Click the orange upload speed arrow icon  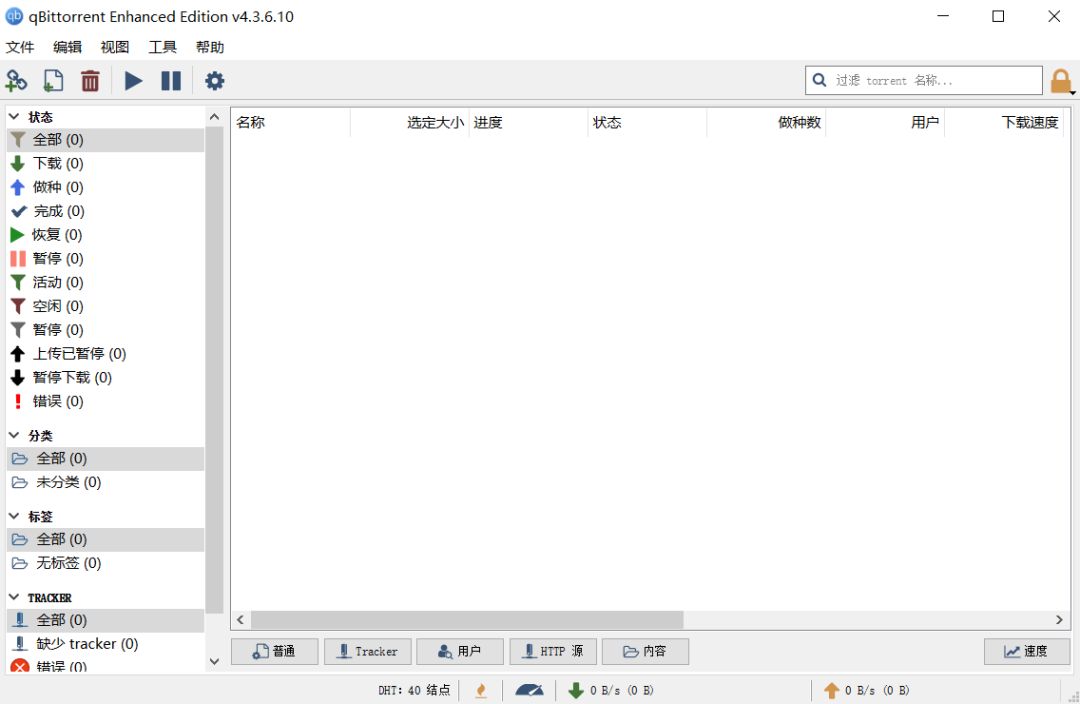pyautogui.click(x=831, y=690)
